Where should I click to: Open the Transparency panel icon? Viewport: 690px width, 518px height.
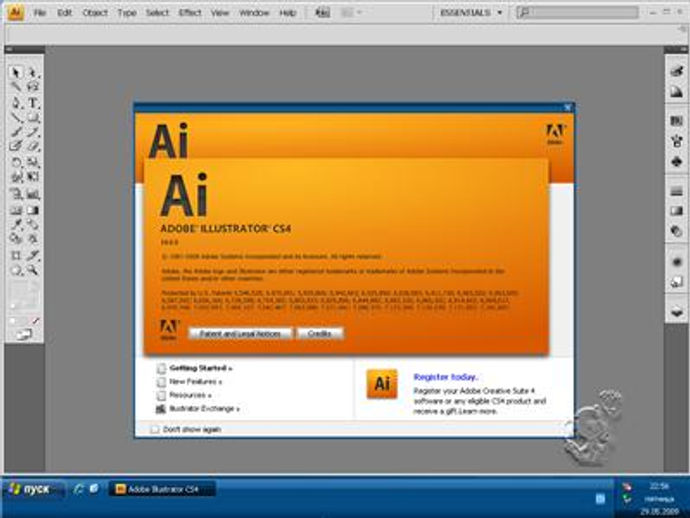676,231
